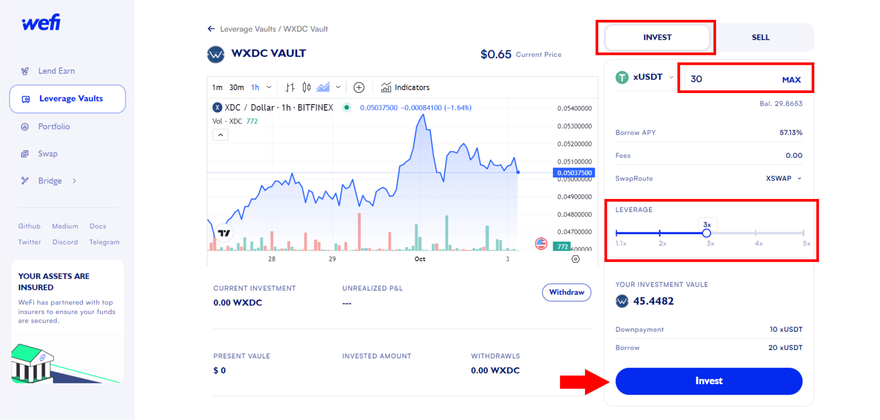Click the compare/add symbol plus icon
The width and height of the screenshot is (880, 420).
(359, 88)
